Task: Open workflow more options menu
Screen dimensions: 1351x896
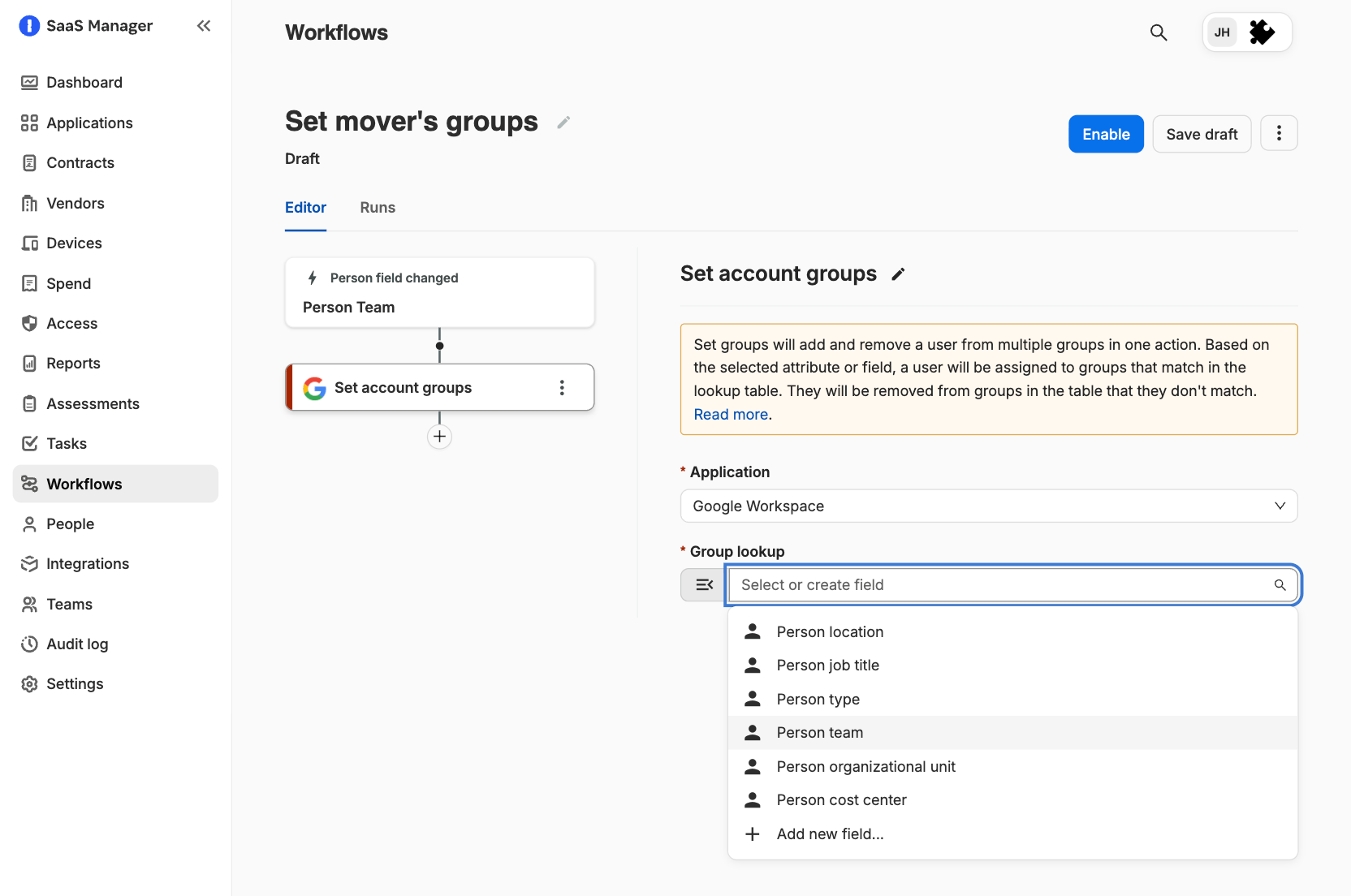Action: coord(1279,133)
